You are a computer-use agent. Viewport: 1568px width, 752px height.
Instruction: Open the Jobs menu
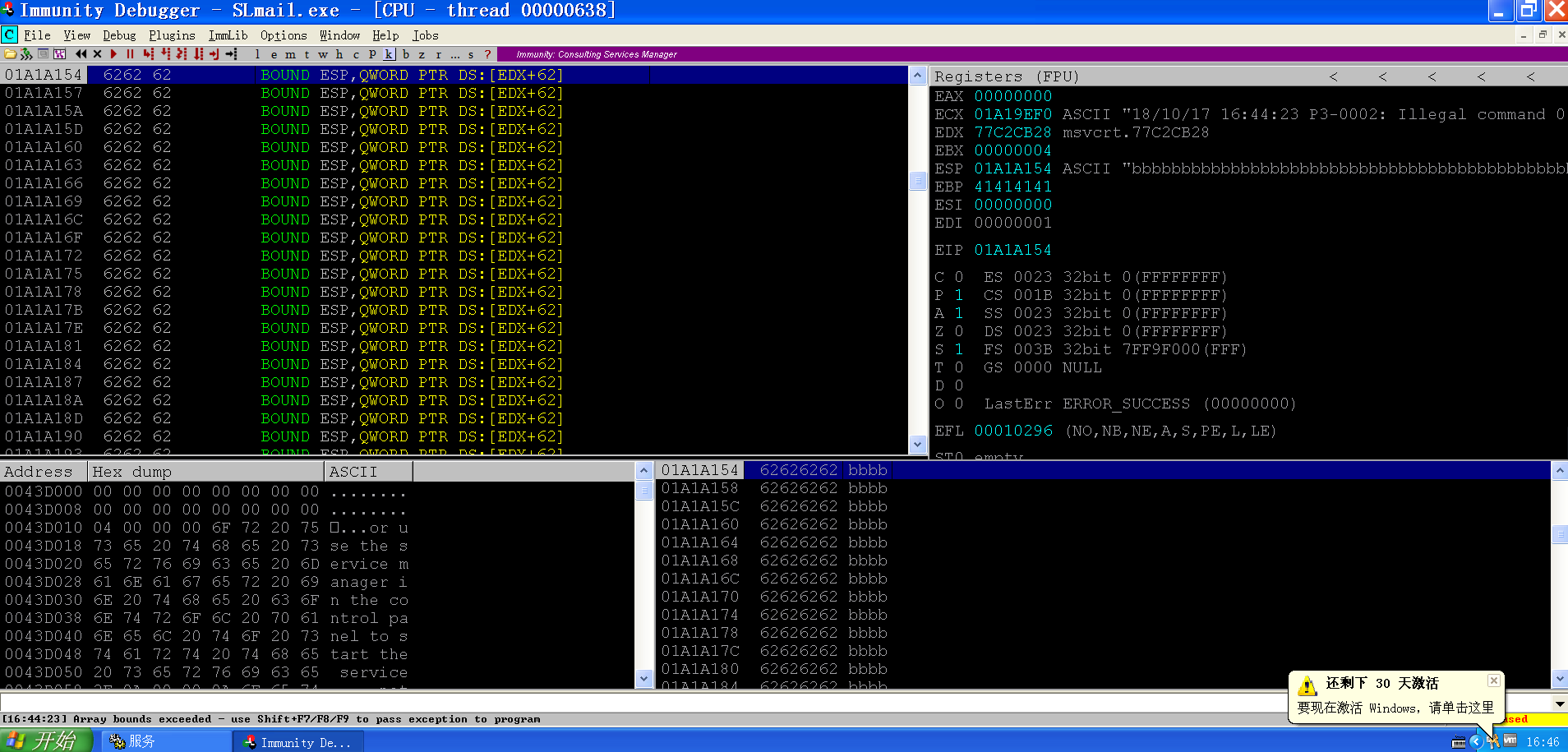[x=425, y=35]
